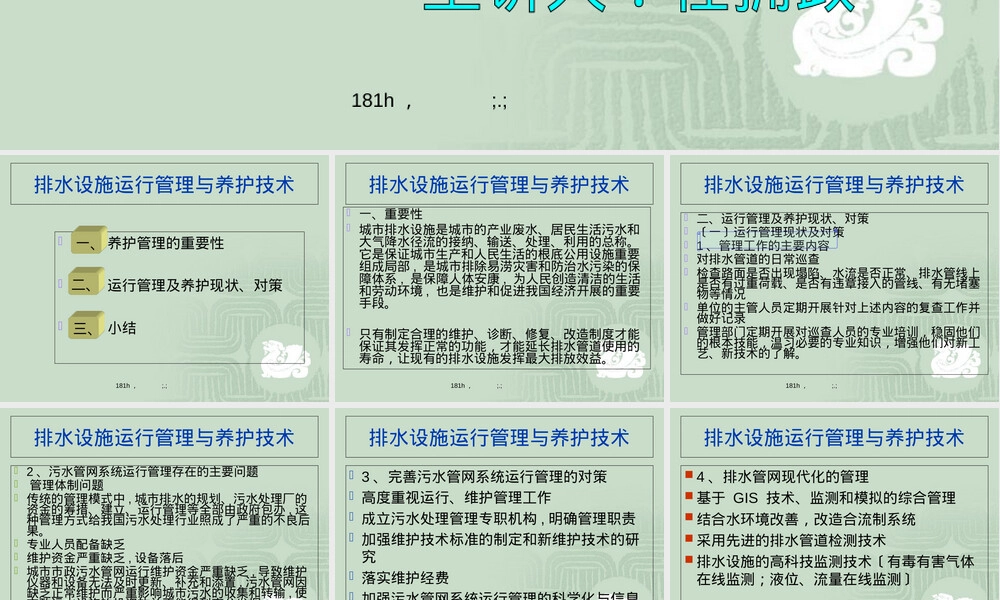Select bullet starting 排水设施的高科技监测技术

[835, 570]
